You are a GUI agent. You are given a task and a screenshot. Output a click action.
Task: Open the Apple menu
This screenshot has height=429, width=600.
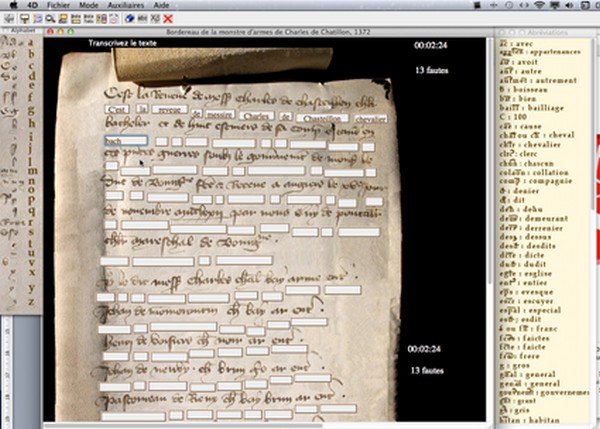pos(10,5)
